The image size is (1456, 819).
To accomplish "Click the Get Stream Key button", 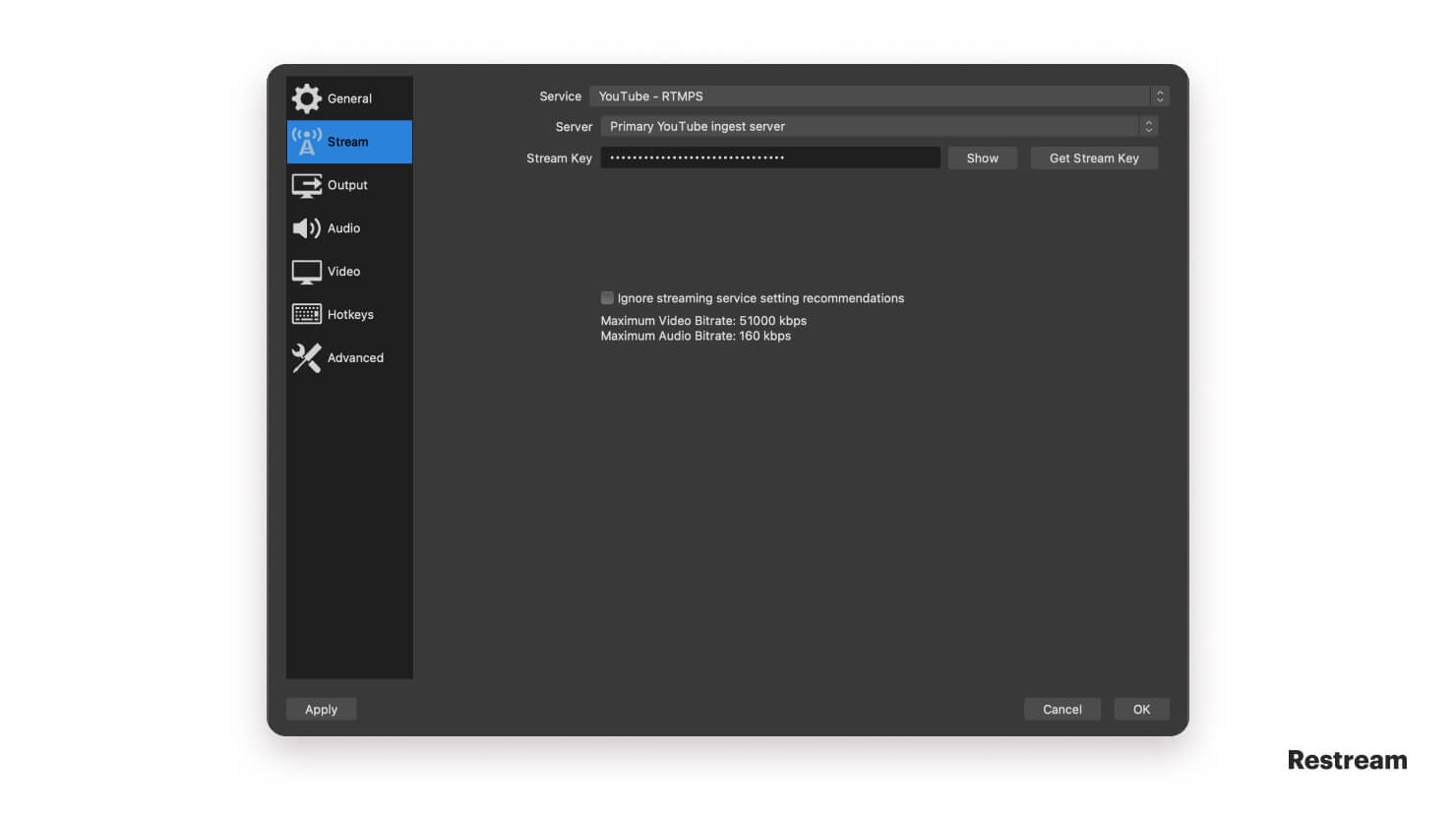I will coord(1093,157).
